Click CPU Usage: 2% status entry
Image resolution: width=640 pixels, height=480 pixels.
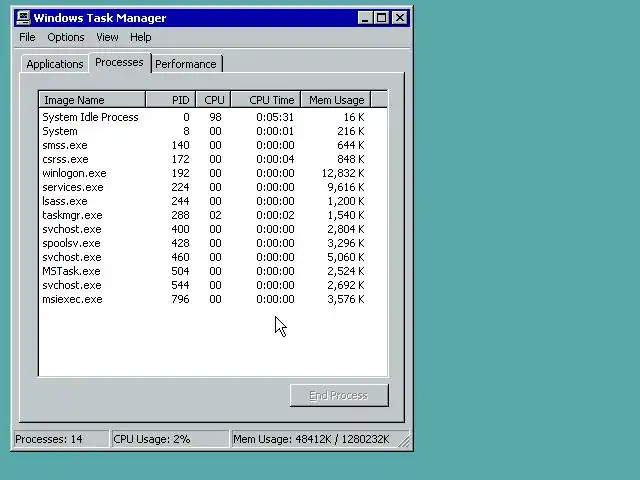170,439
